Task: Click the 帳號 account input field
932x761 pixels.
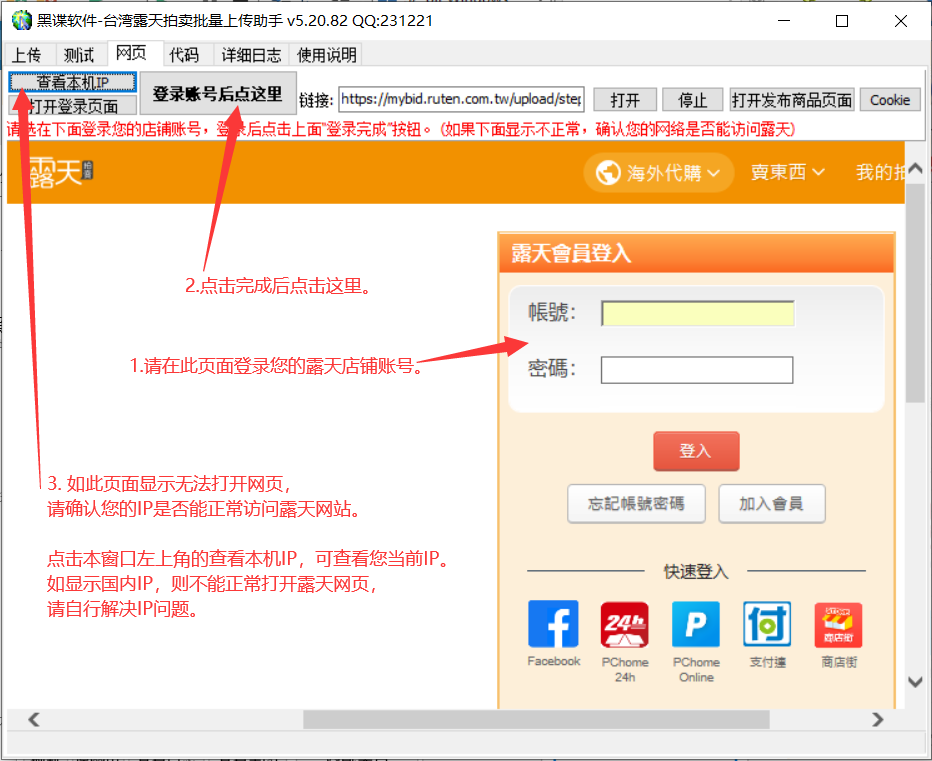Action: click(x=697, y=313)
